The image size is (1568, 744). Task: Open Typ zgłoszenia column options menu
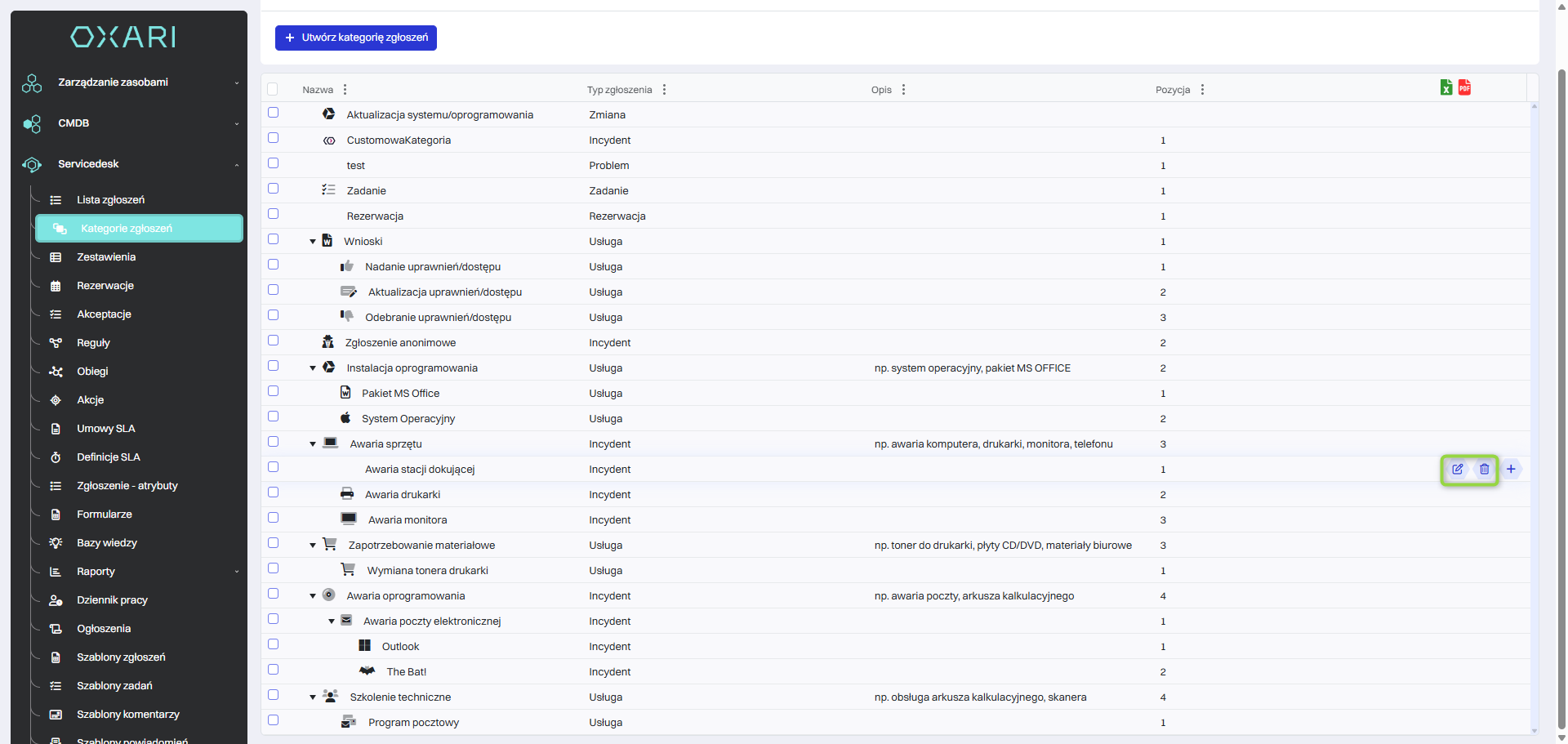tap(664, 90)
